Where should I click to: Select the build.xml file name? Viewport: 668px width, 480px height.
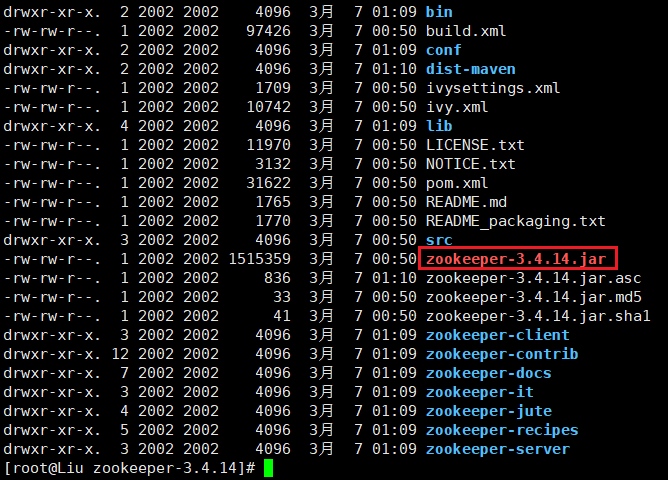click(466, 31)
